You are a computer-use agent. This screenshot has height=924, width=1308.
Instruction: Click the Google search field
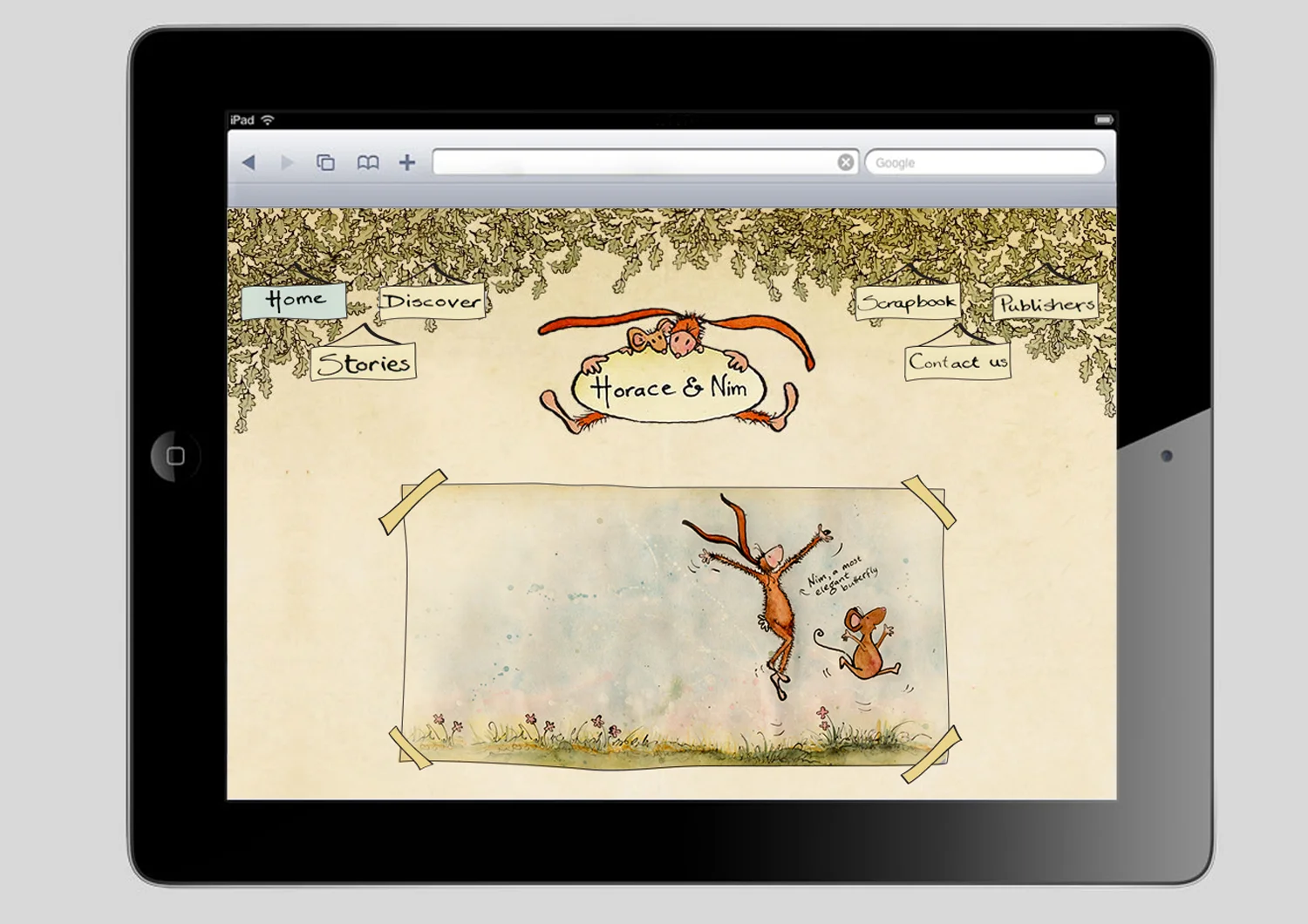point(984,162)
